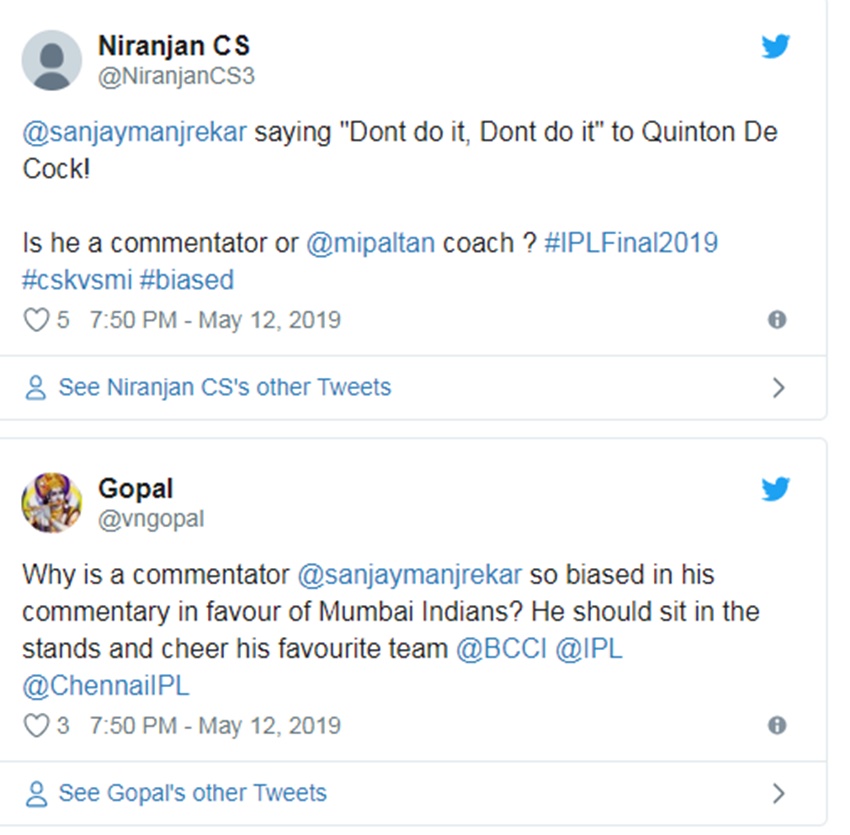The image size is (850, 835).
Task: Open the @mipaltan mention link
Action: pos(372,244)
